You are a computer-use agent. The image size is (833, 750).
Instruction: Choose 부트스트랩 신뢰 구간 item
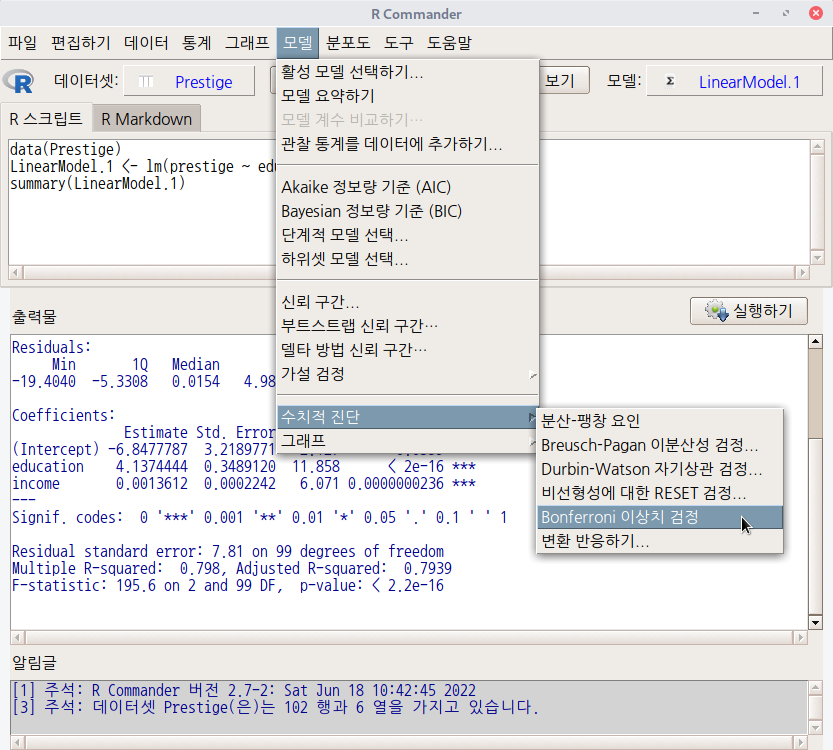point(407,326)
